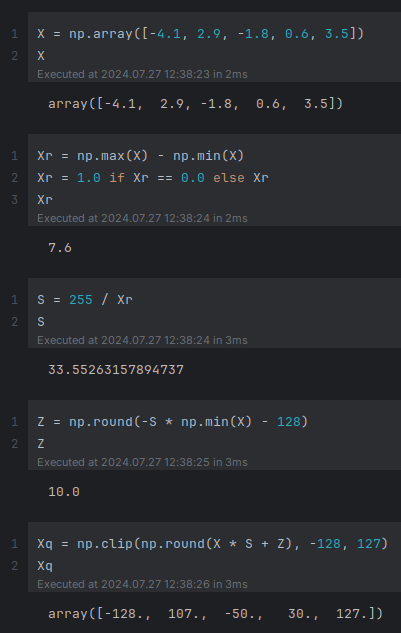Click the code line defining X = np.array
Screen dimensions: 401x633
(200, 34)
